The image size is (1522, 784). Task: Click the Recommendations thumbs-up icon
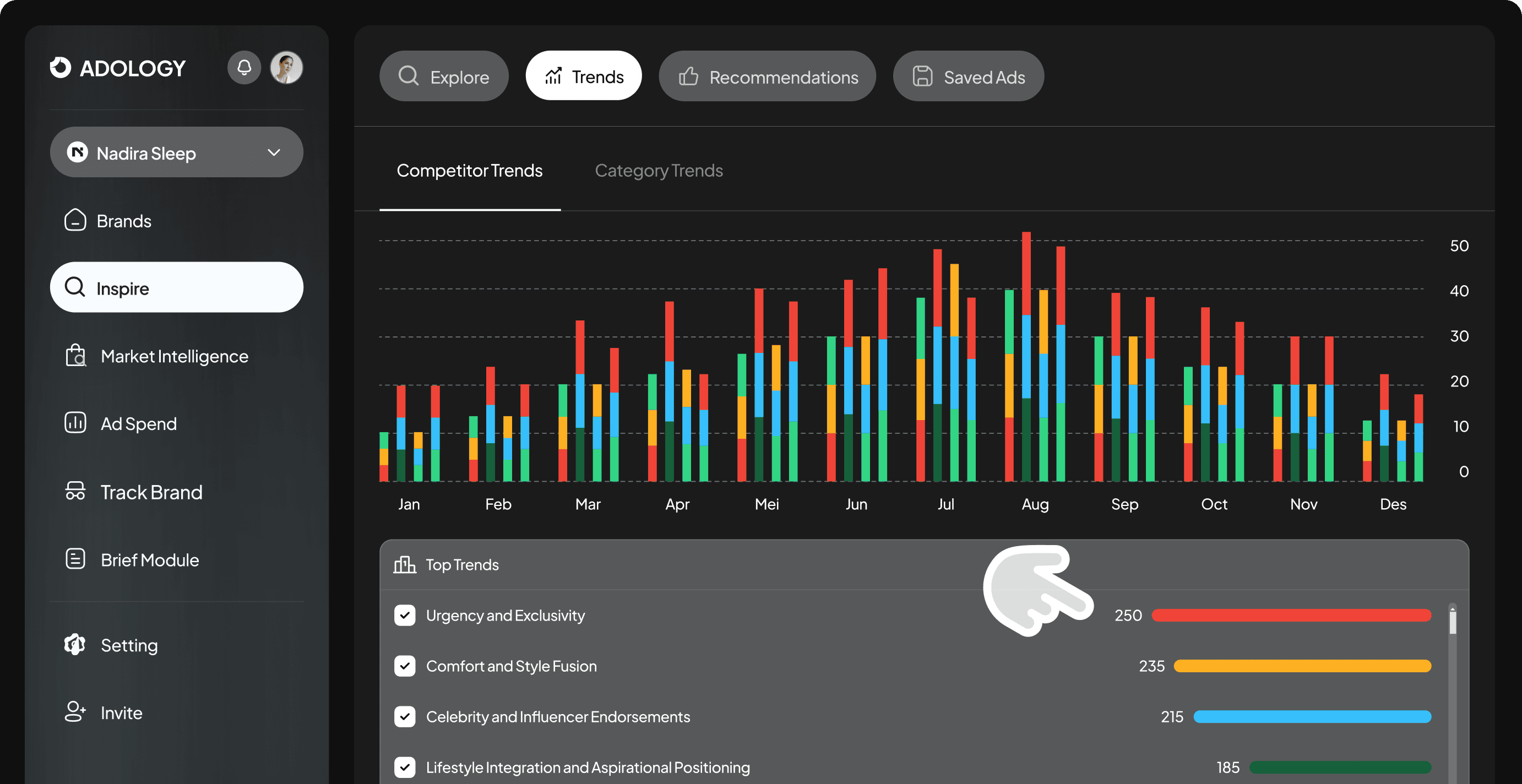688,76
